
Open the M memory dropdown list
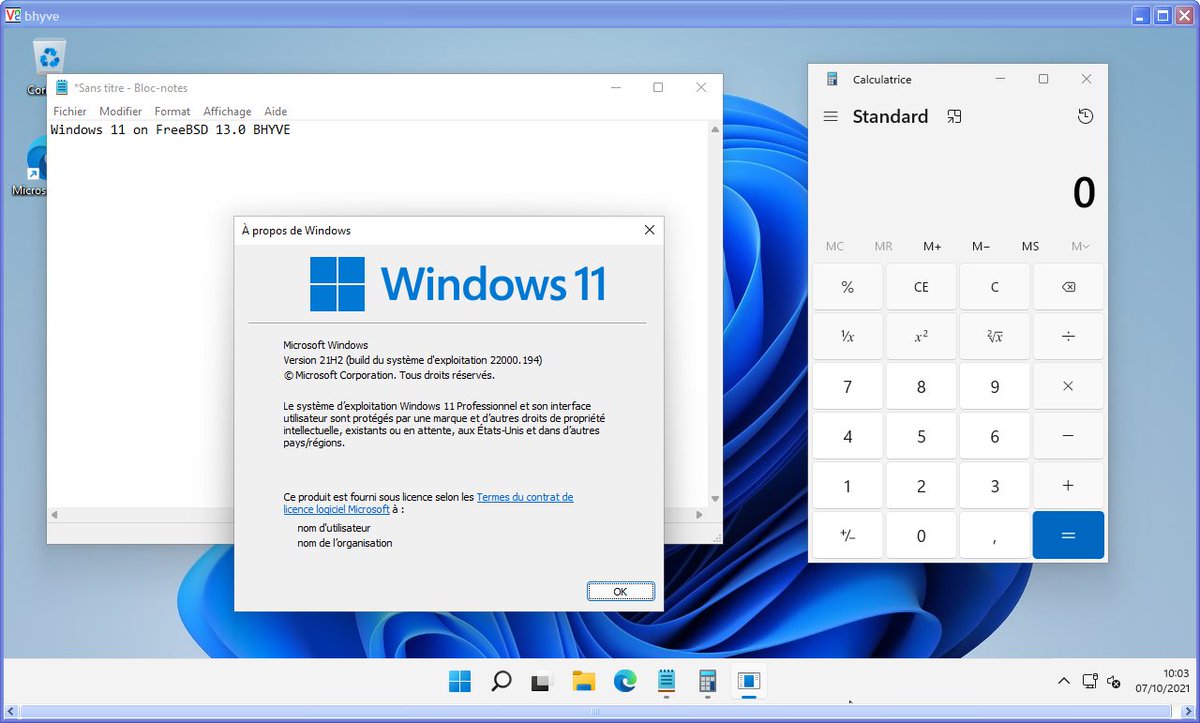click(1080, 246)
